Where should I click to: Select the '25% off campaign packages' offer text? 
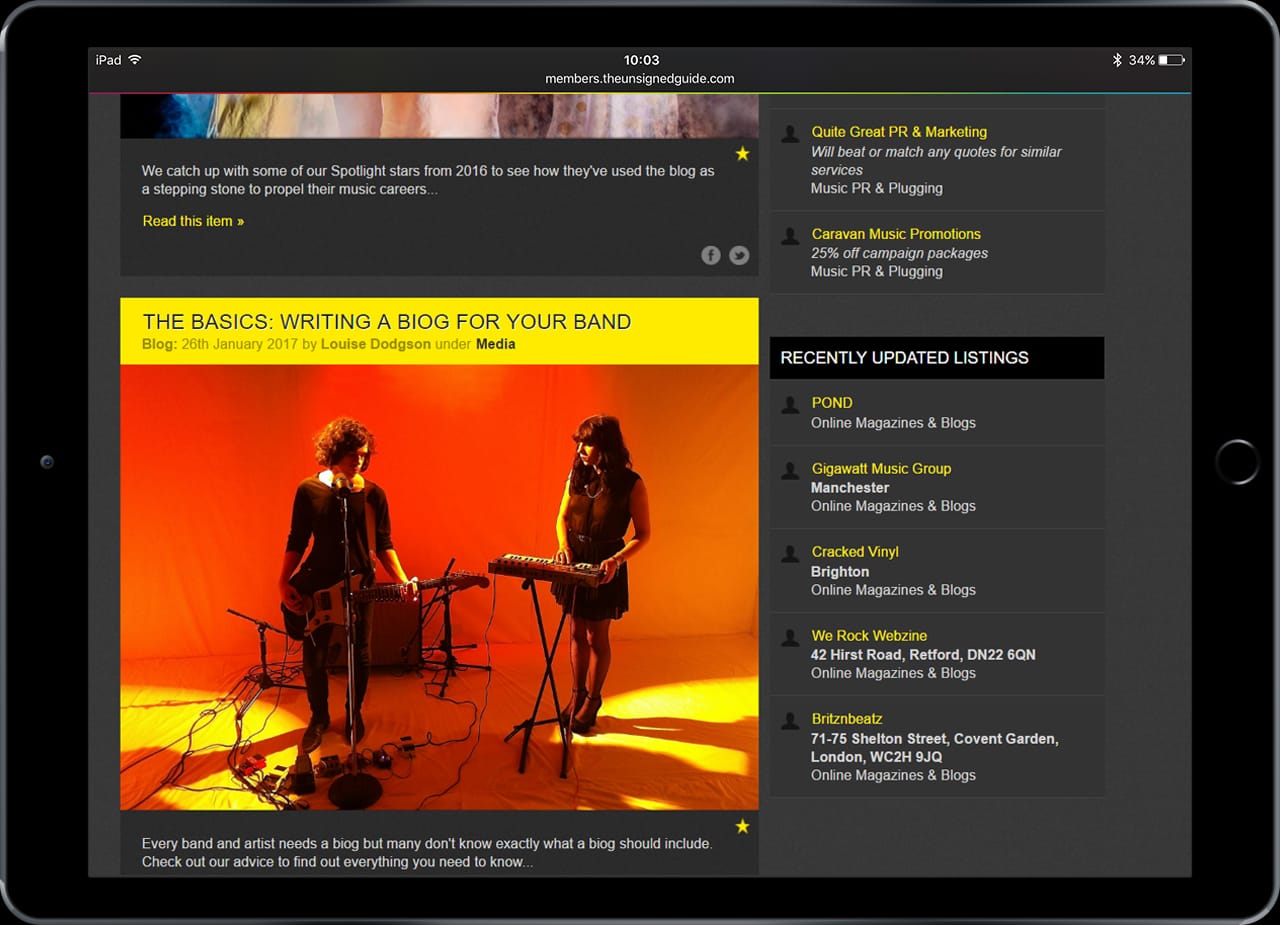(899, 253)
